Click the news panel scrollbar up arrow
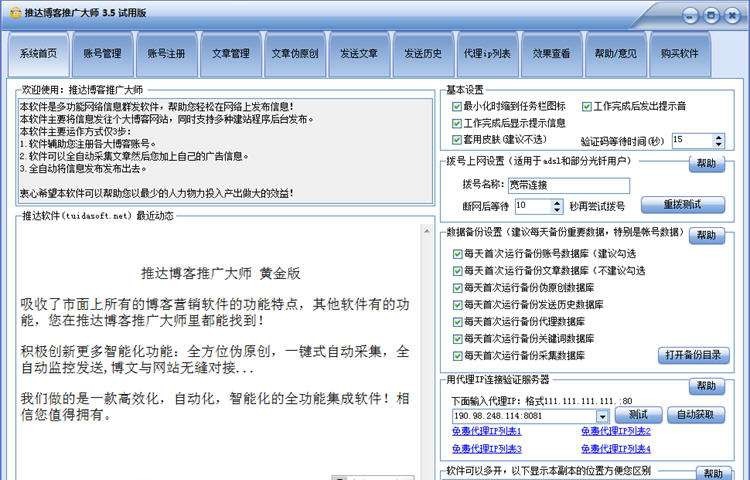The width and height of the screenshot is (750, 480). click(x=427, y=231)
